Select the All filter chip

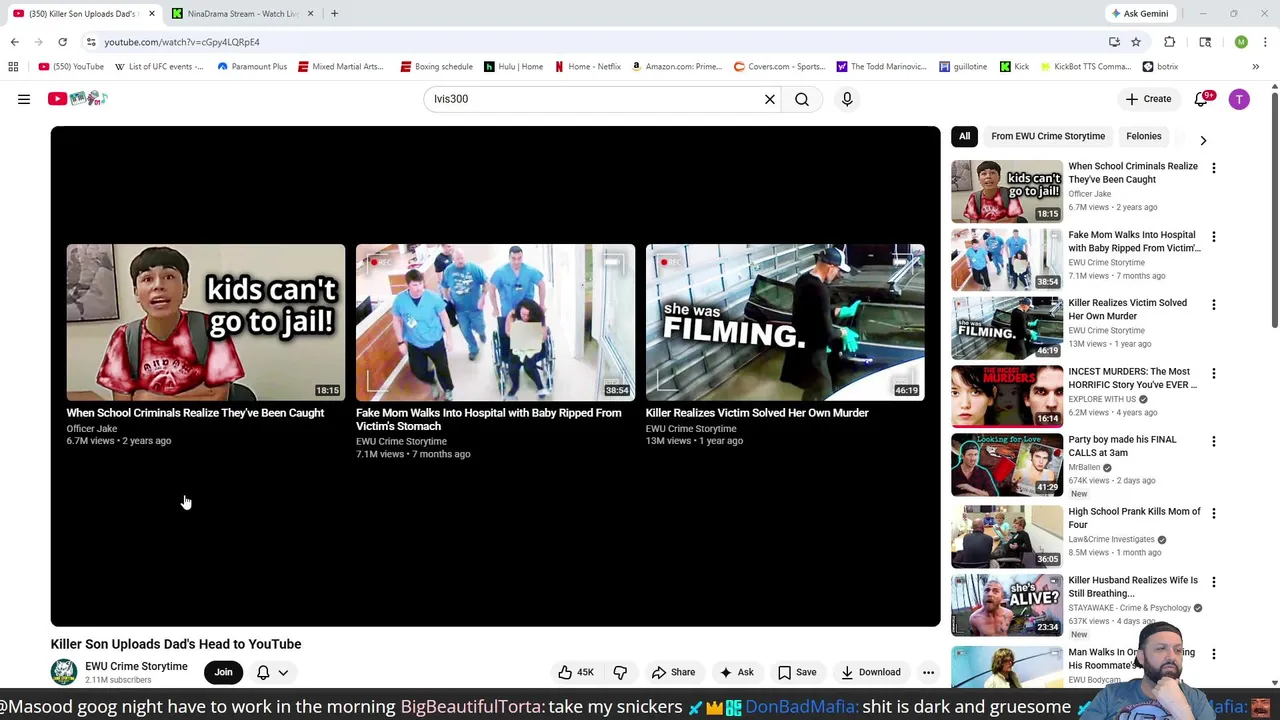tap(964, 136)
